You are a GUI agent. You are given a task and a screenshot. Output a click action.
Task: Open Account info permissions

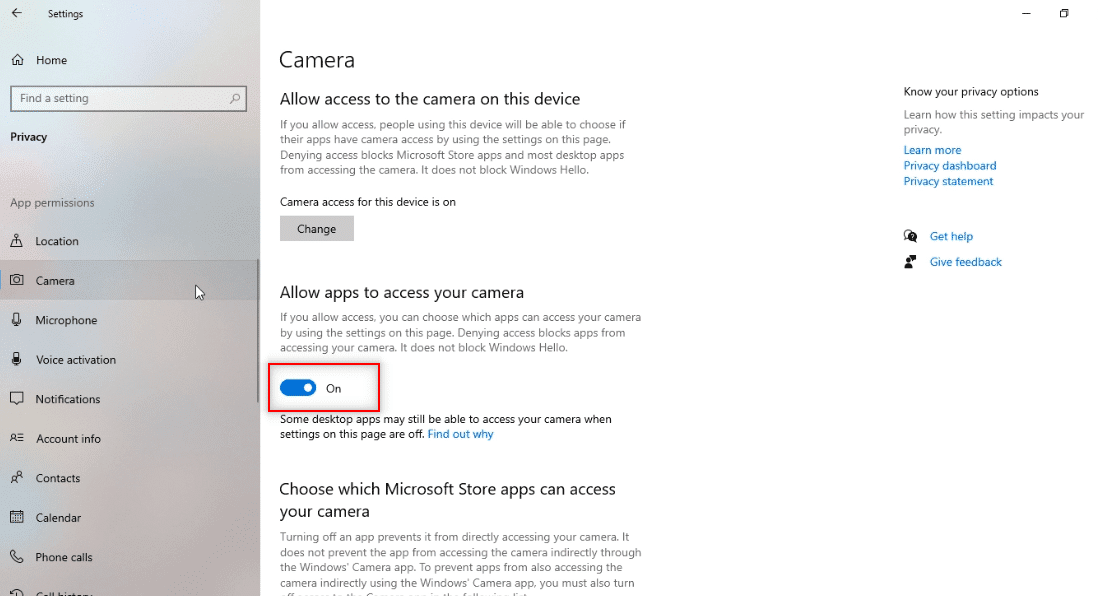pyautogui.click(x=68, y=438)
